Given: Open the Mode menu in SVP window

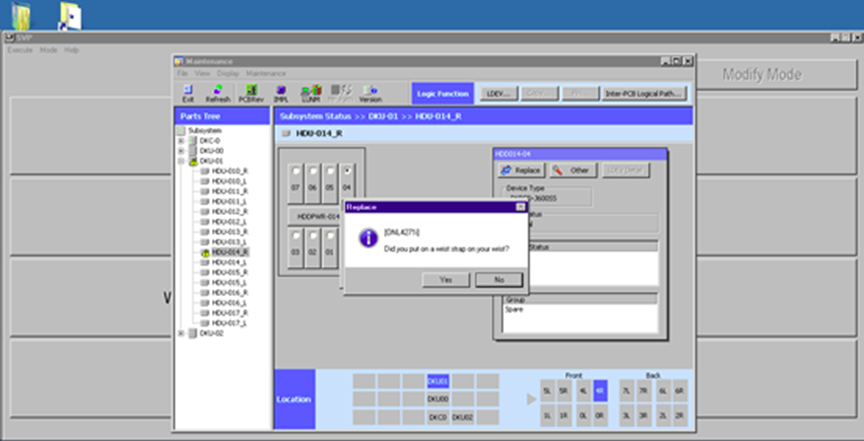Looking at the screenshot, I should tap(48, 50).
